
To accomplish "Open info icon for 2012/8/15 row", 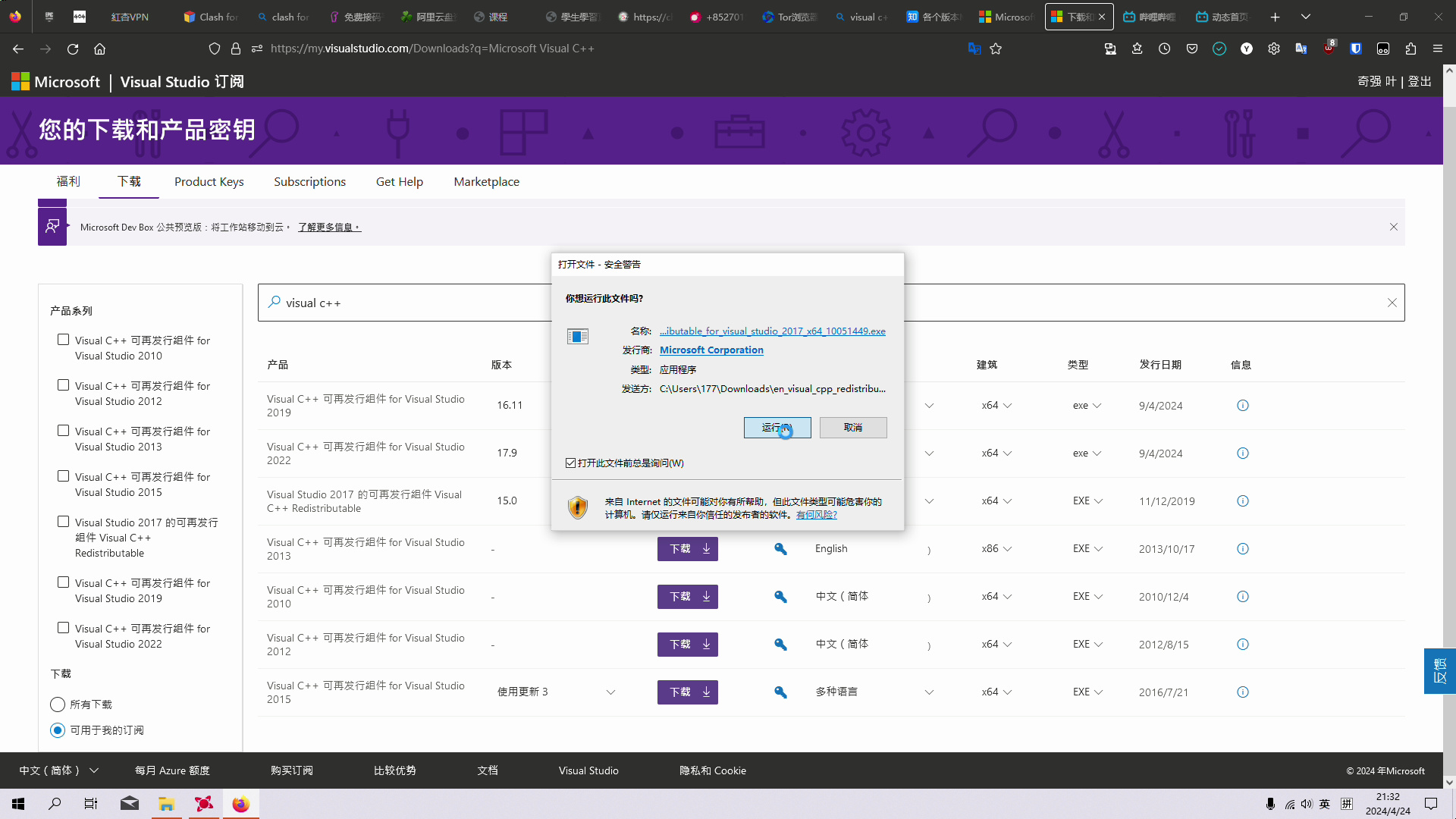I will point(1242,645).
